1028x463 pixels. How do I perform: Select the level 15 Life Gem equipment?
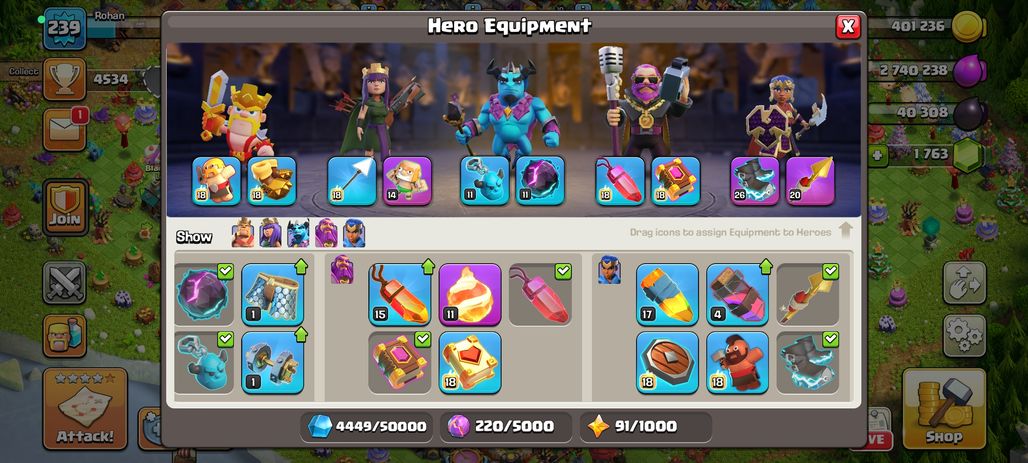[399, 294]
